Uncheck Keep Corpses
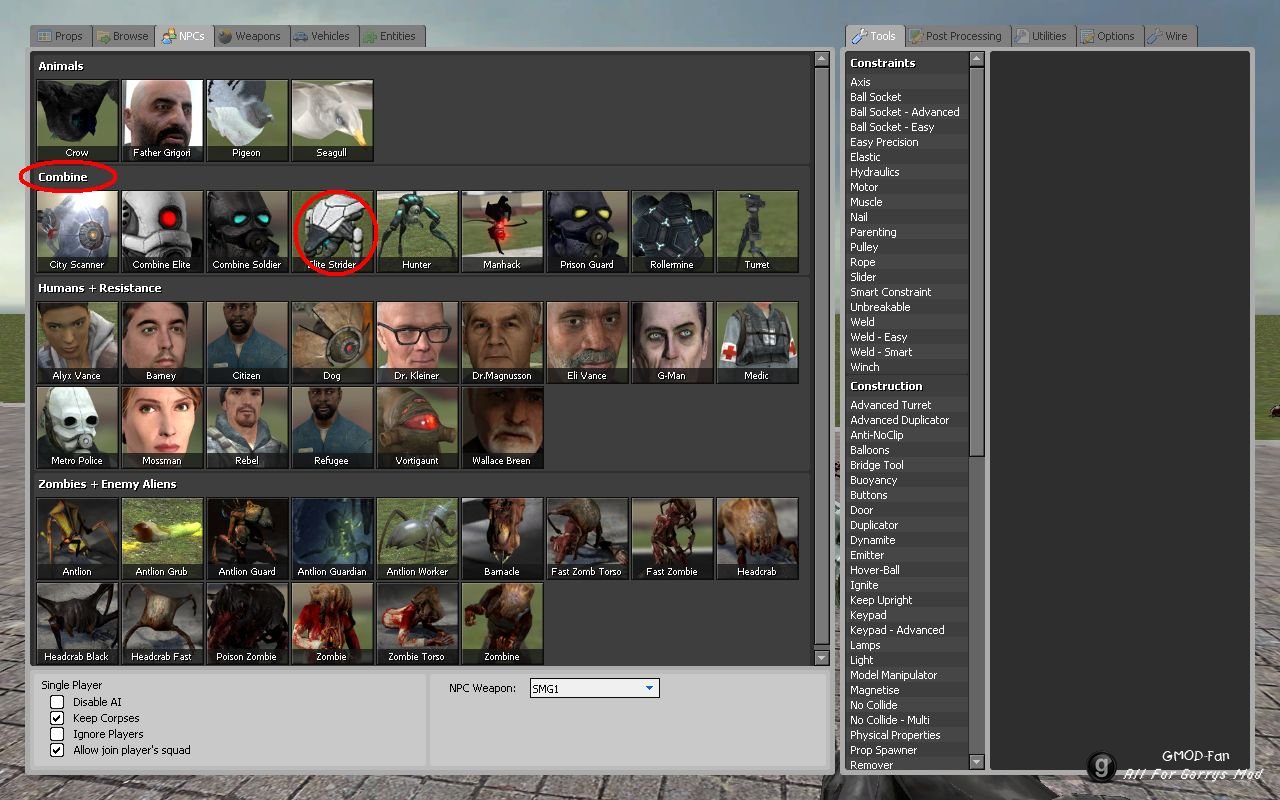 point(57,718)
